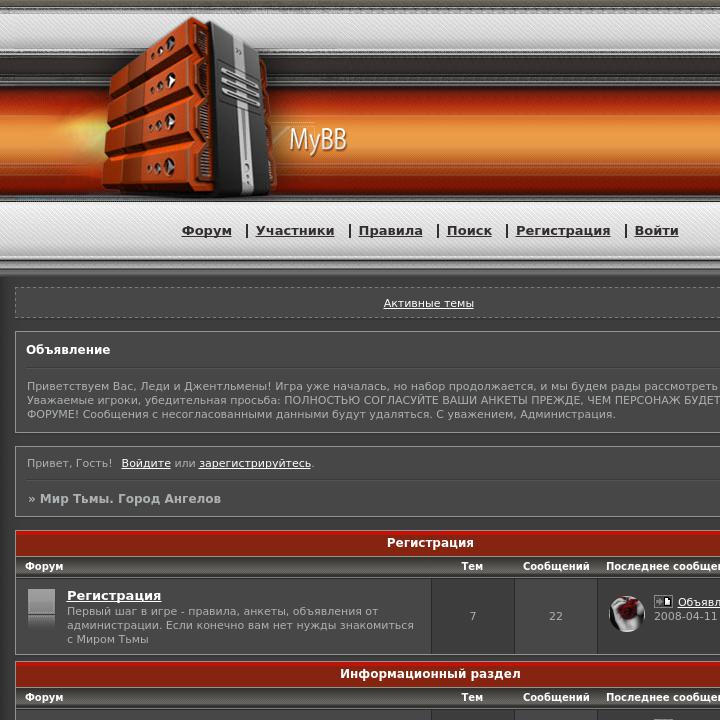Click the orange server tower image
Screen dimensions: 720x720
(188, 107)
